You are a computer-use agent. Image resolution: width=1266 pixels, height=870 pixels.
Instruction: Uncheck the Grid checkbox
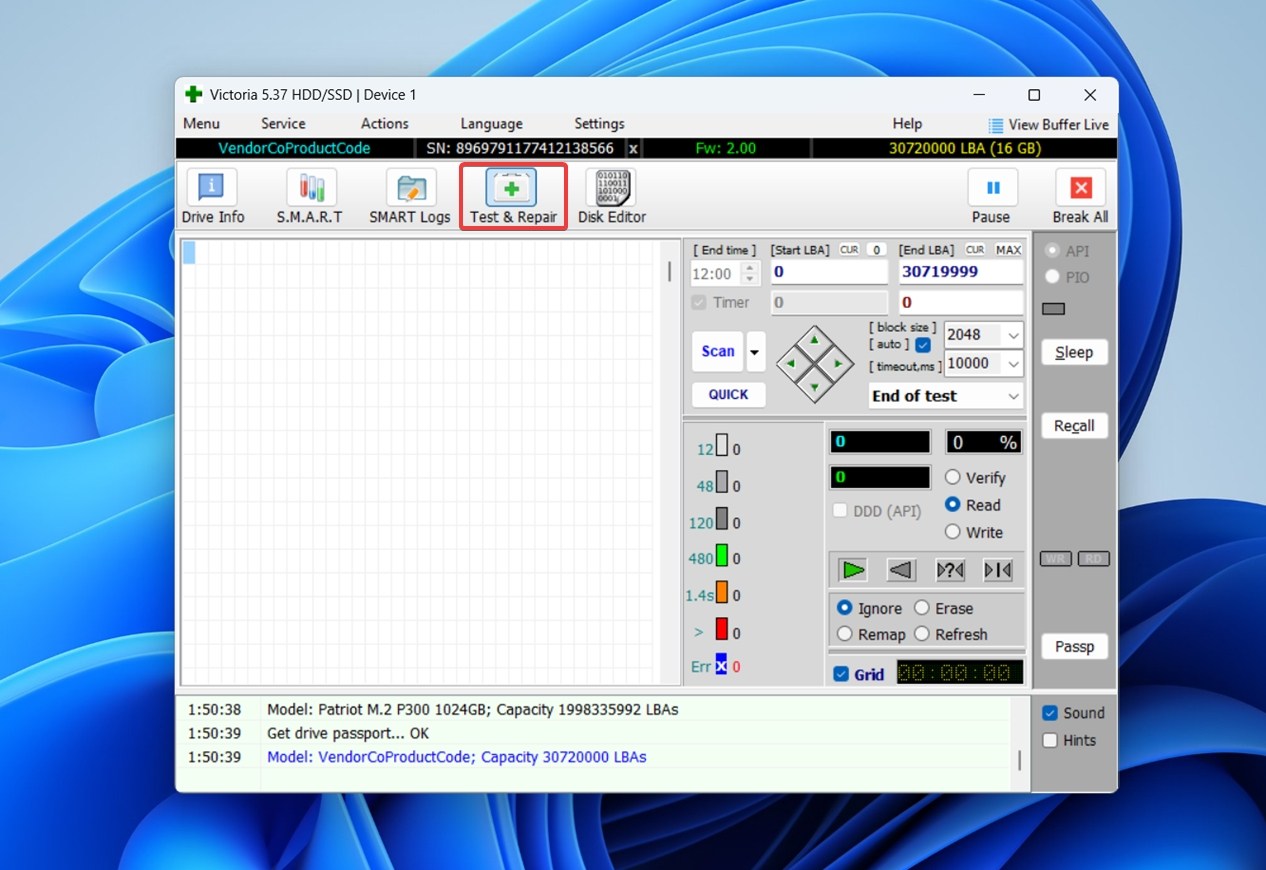pyautogui.click(x=841, y=674)
